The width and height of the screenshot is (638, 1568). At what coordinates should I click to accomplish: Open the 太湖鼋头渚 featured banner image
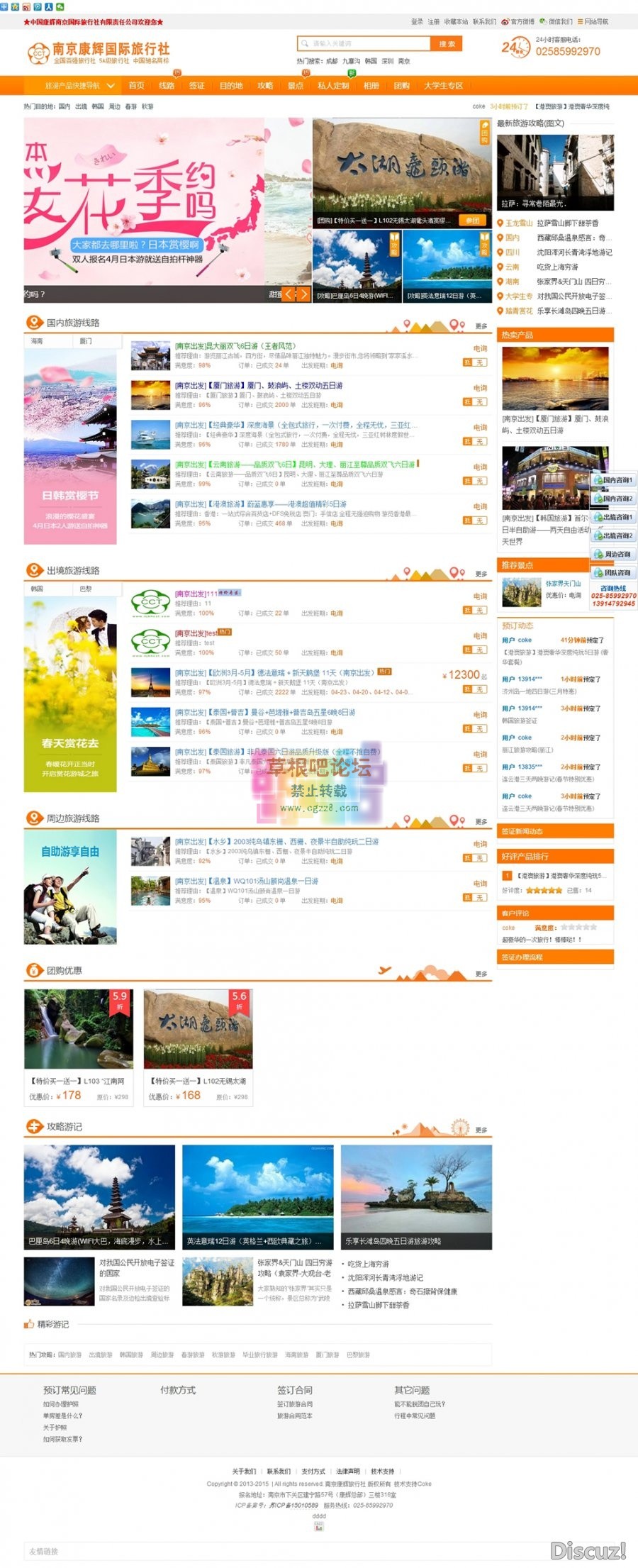click(x=401, y=172)
